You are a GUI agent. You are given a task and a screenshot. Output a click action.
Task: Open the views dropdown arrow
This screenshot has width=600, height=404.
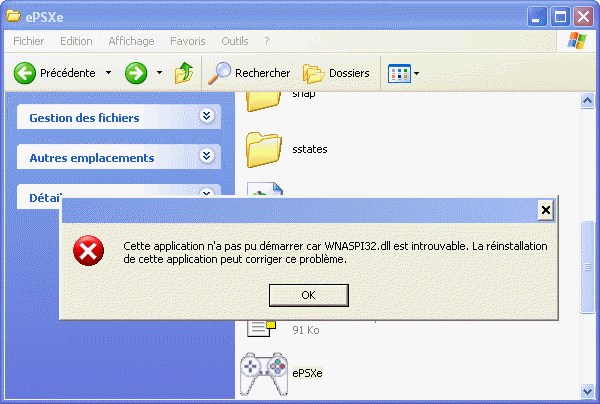(417, 73)
